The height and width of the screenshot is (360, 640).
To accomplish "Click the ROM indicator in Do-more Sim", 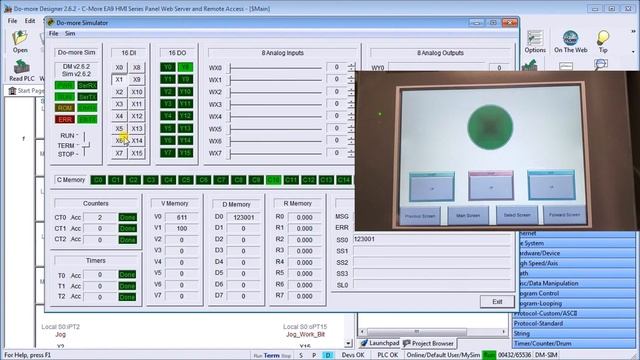I will (64, 108).
